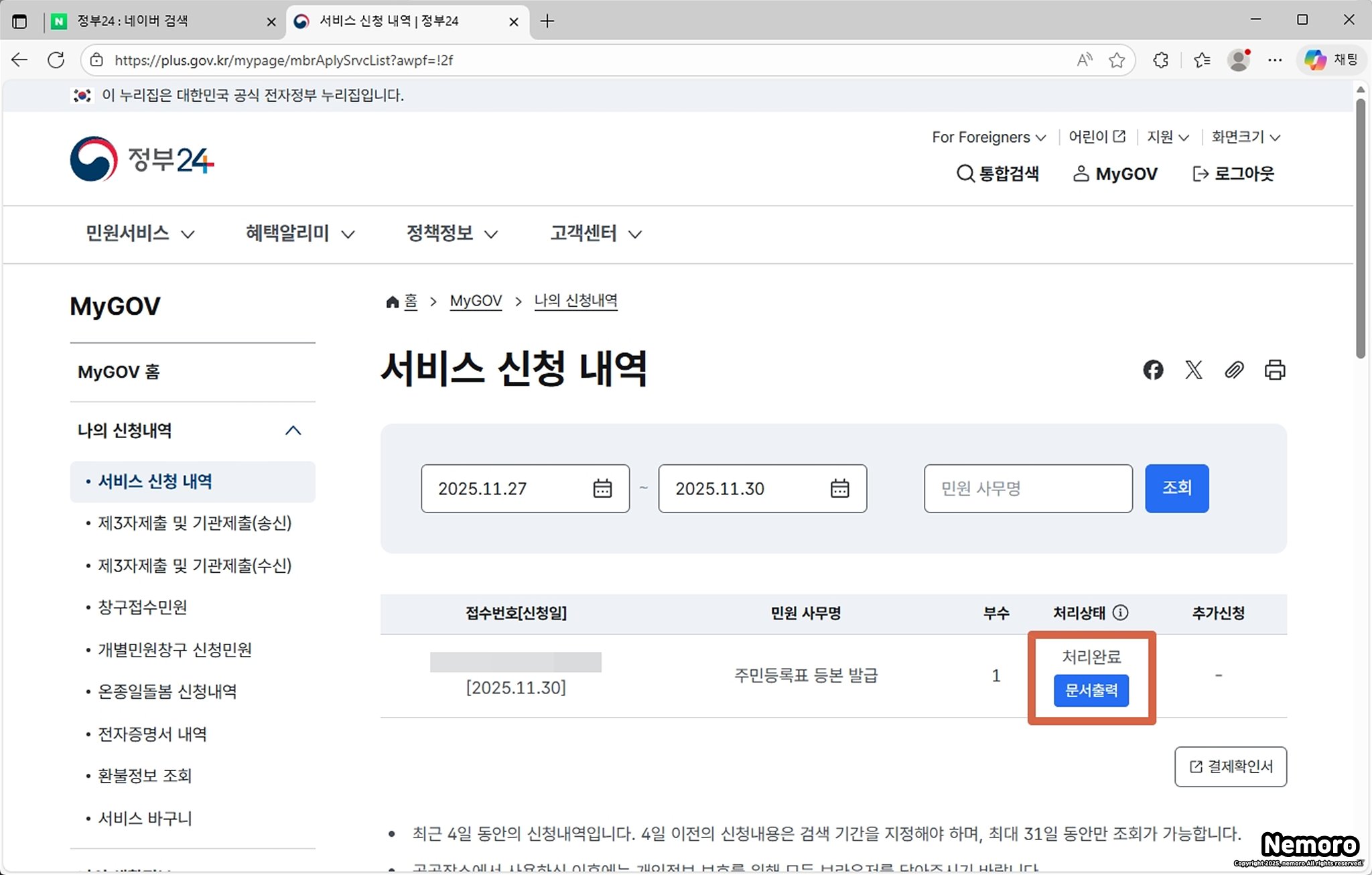Print page using printer icon
The width and height of the screenshot is (1372, 875).
[1274, 370]
